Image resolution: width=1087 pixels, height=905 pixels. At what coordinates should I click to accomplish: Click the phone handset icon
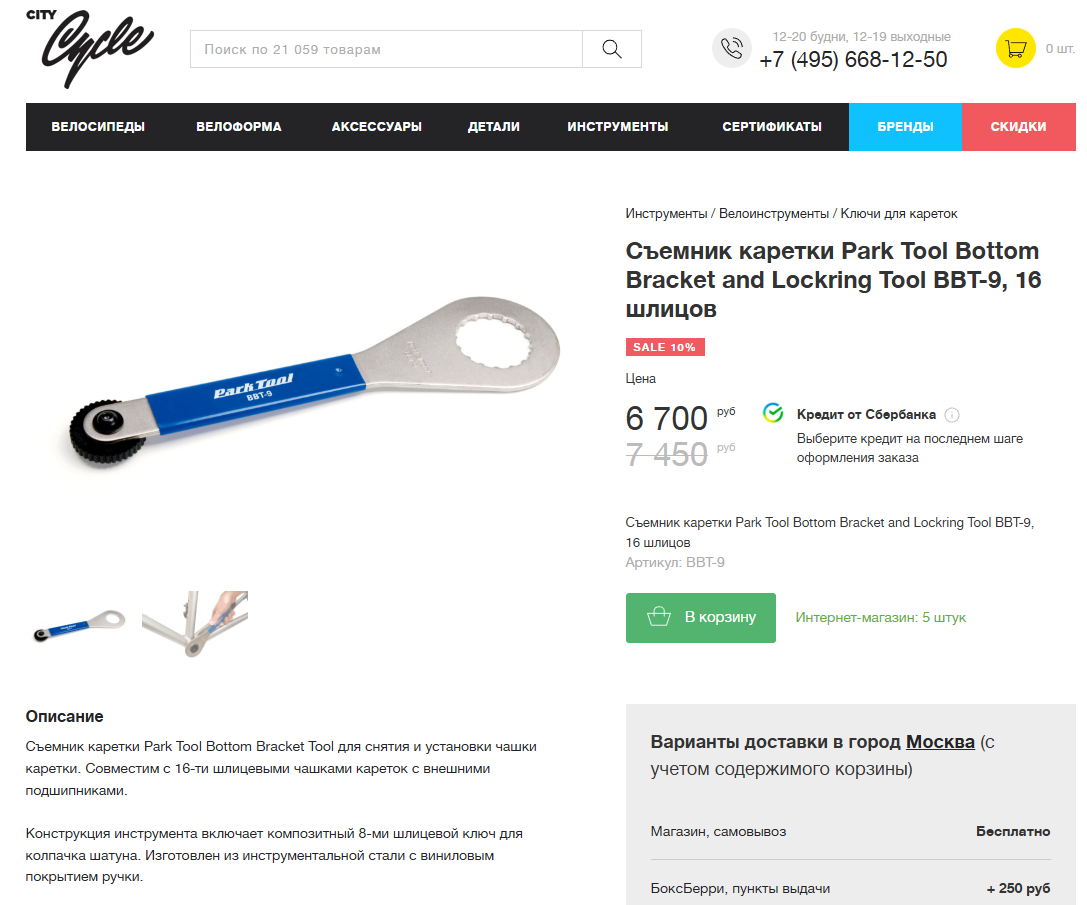tap(731, 49)
